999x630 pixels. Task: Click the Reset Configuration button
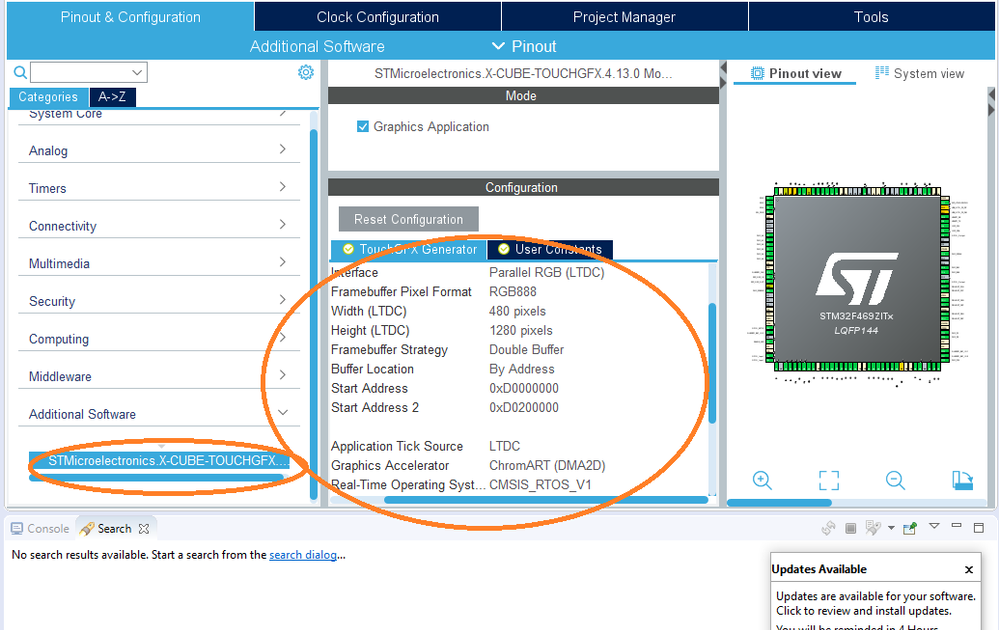pyautogui.click(x=408, y=219)
